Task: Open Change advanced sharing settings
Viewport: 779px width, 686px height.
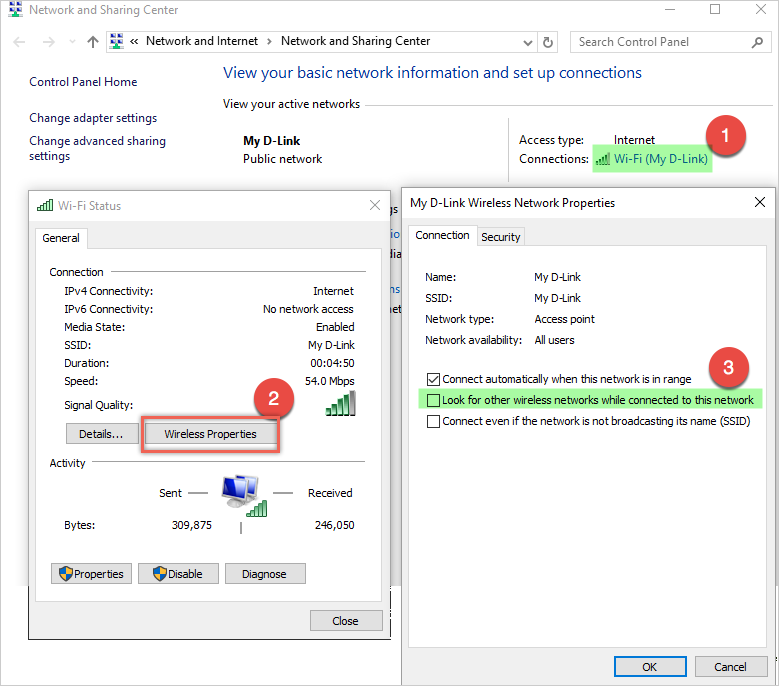Action: [97, 148]
